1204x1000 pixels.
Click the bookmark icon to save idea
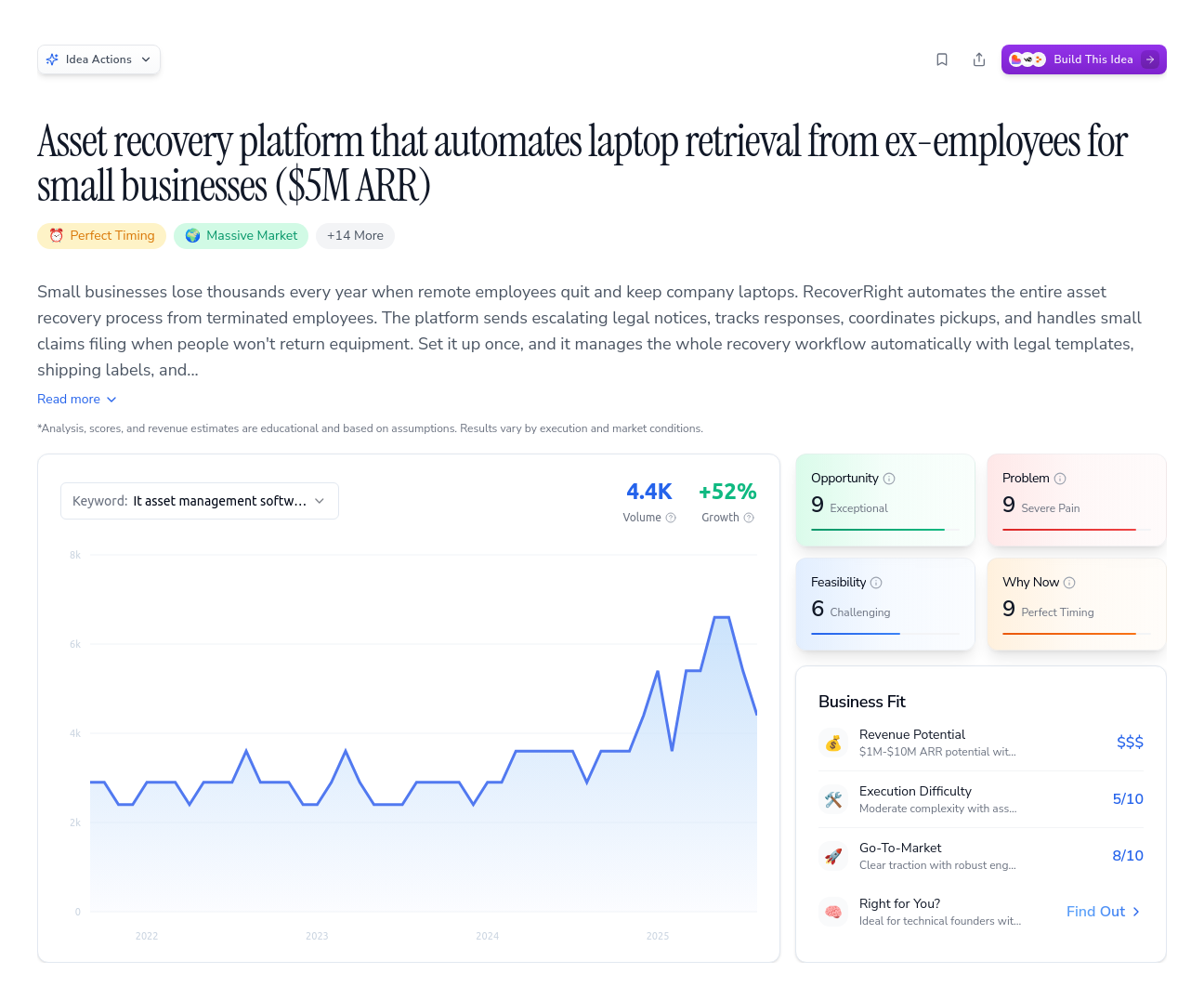click(x=942, y=59)
